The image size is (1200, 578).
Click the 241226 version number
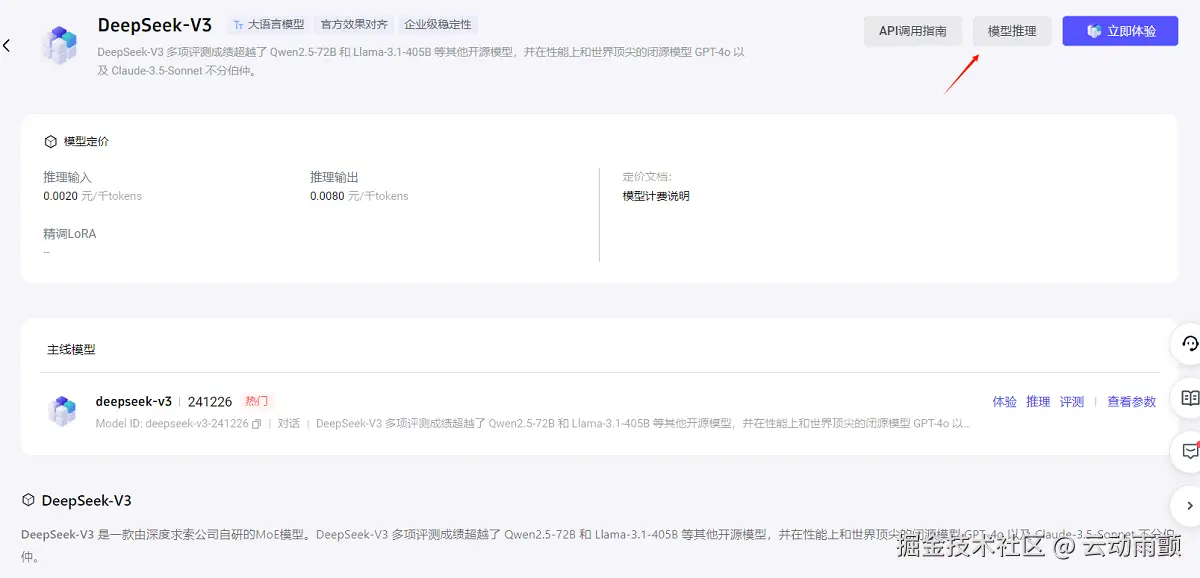(210, 402)
